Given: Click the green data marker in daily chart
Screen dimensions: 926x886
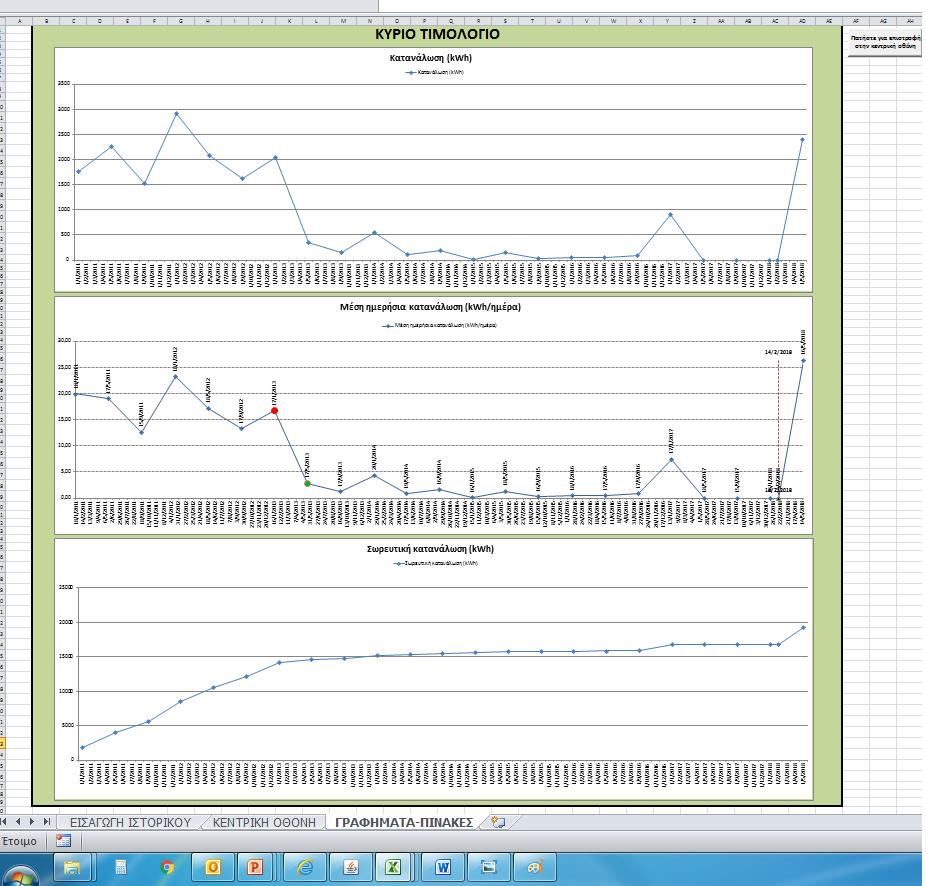Looking at the screenshot, I should coord(307,484).
